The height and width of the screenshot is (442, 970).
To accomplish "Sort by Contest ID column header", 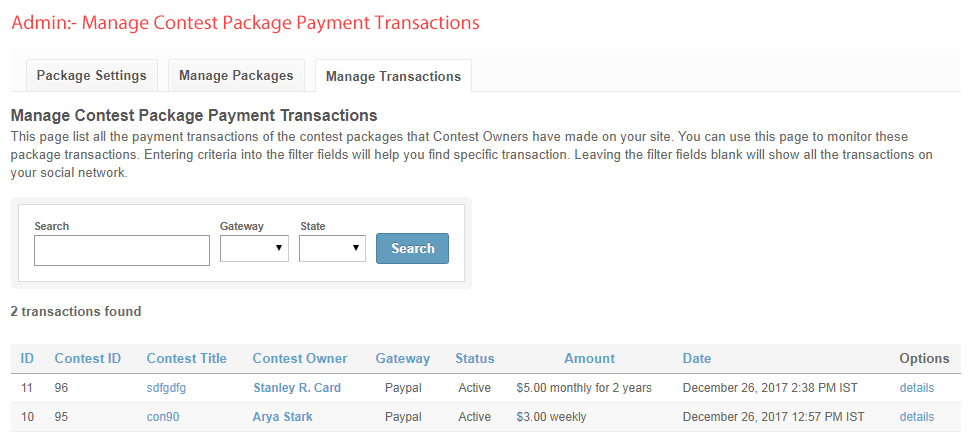I will click(x=88, y=358).
